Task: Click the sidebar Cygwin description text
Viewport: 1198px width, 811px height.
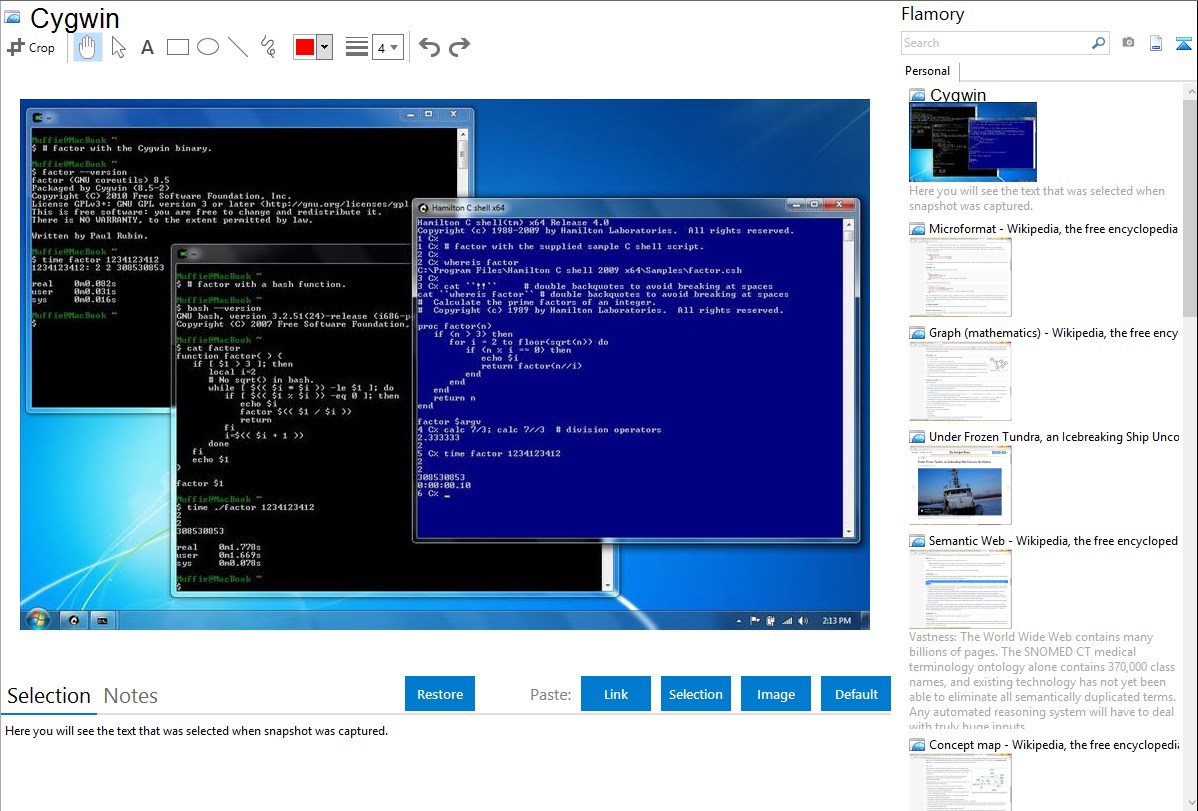Action: coord(1037,199)
